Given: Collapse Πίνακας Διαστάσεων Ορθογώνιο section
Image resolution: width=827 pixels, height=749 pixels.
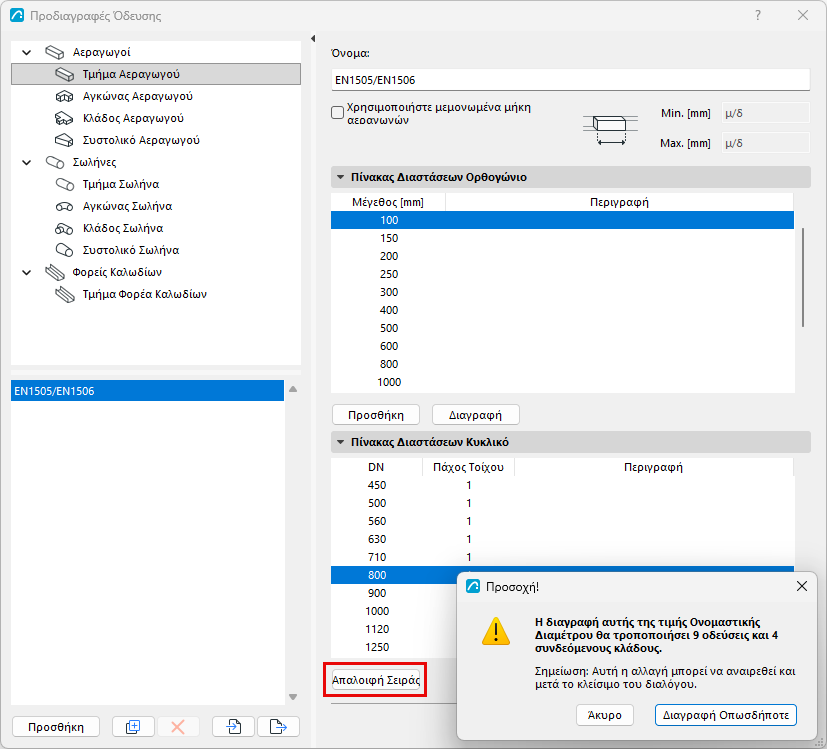Looking at the screenshot, I should click(341, 177).
